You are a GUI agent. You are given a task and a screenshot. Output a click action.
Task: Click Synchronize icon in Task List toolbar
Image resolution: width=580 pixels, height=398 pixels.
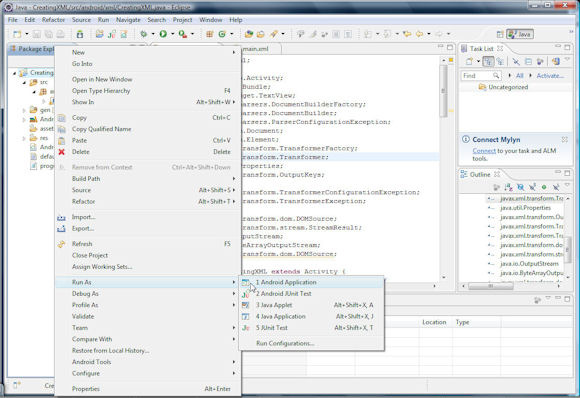555,61
